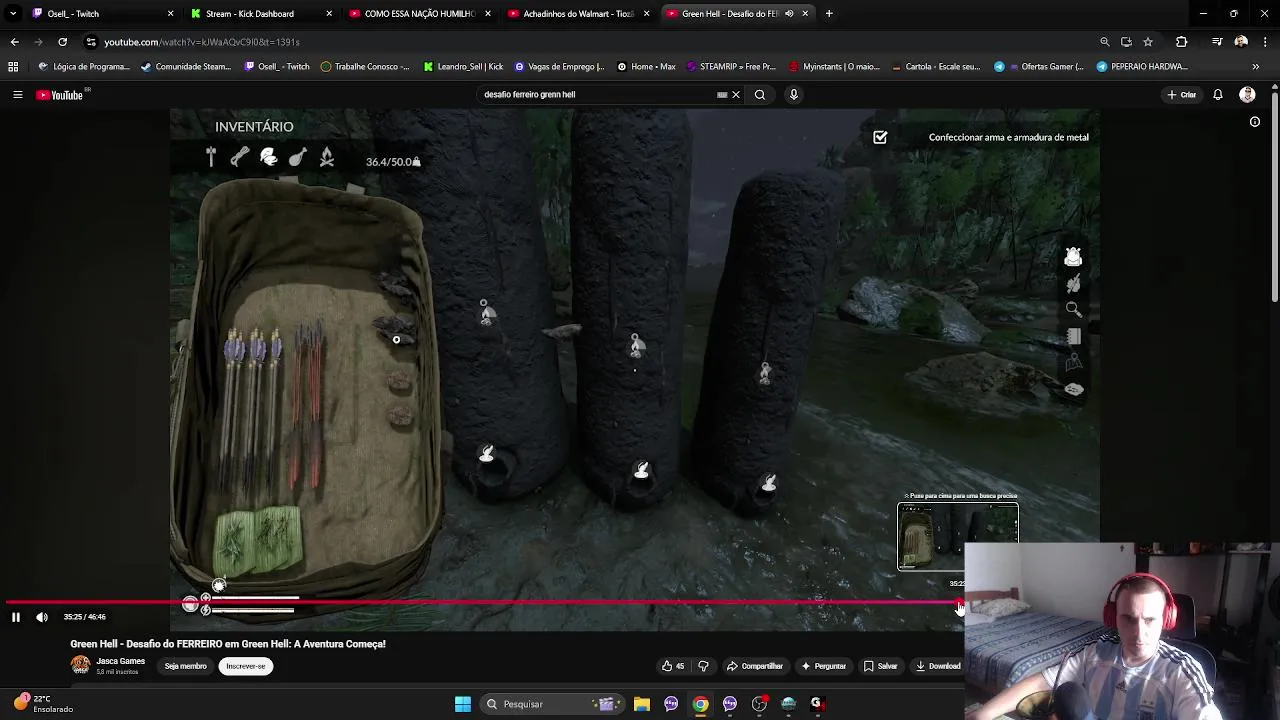Go to the YouTube home logo
This screenshot has height=720, width=1280.
coord(60,95)
